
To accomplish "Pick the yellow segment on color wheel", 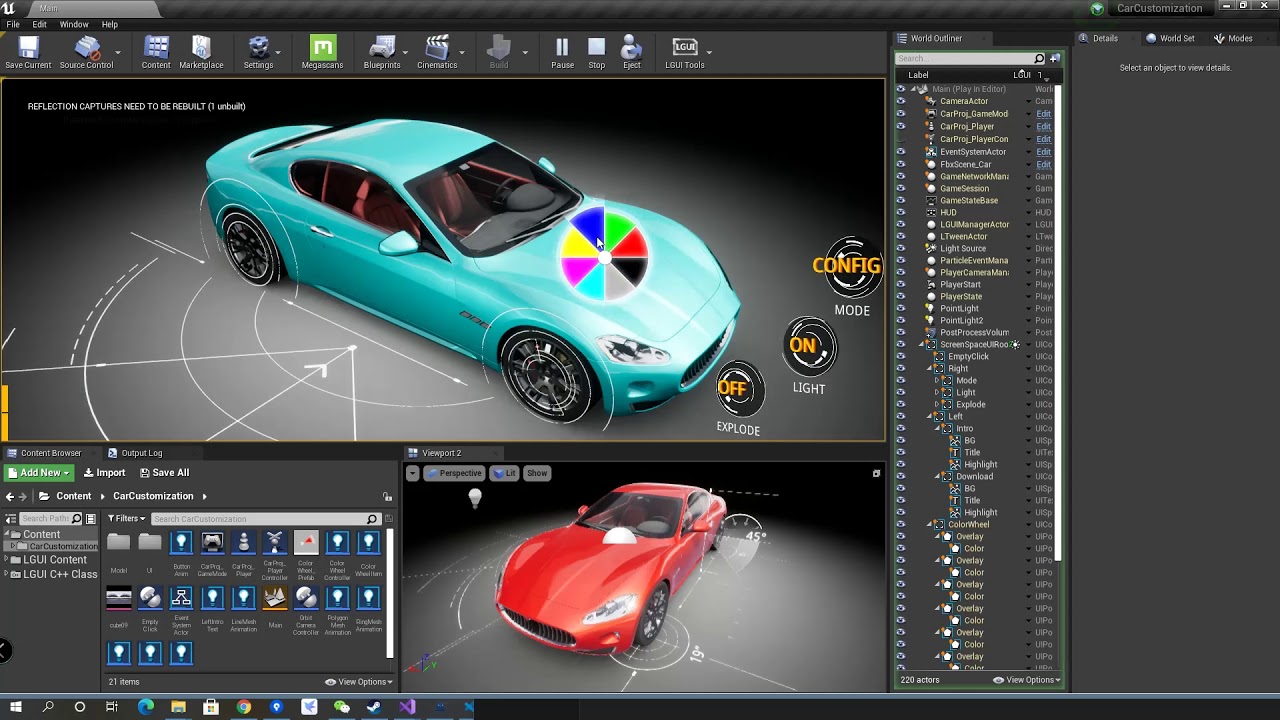I will click(578, 244).
